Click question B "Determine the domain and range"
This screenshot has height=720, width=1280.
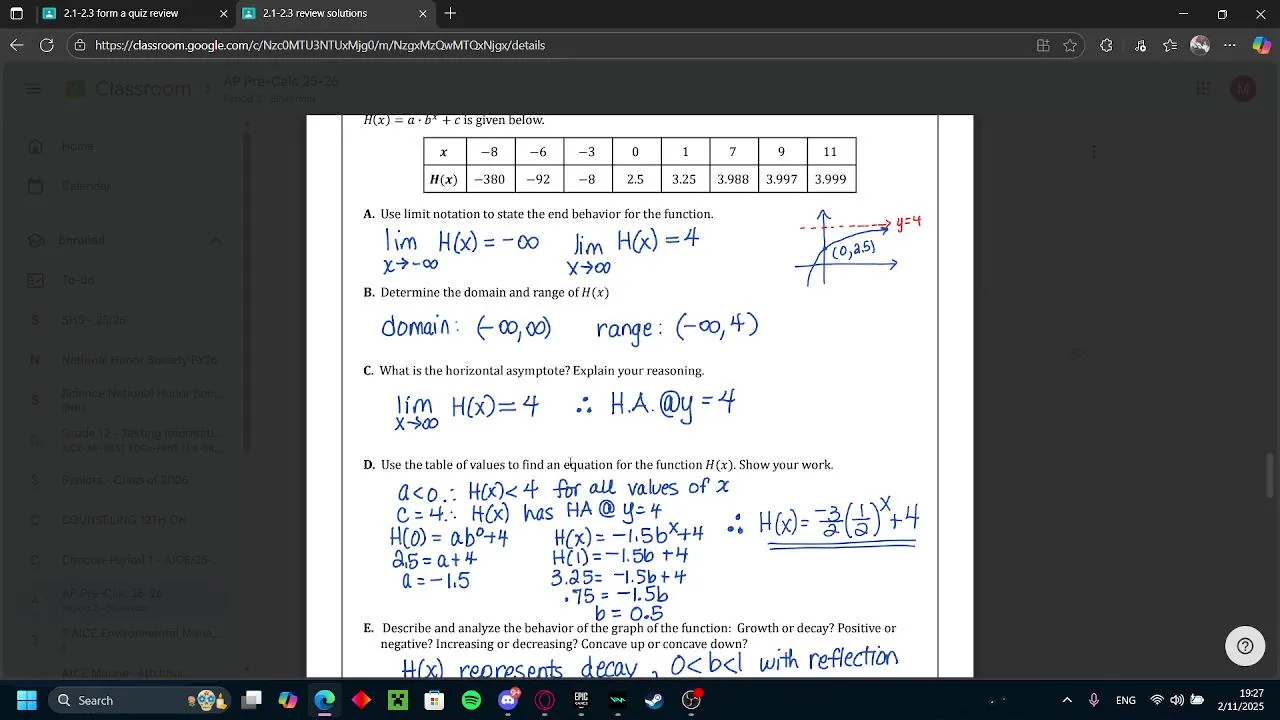coord(494,292)
